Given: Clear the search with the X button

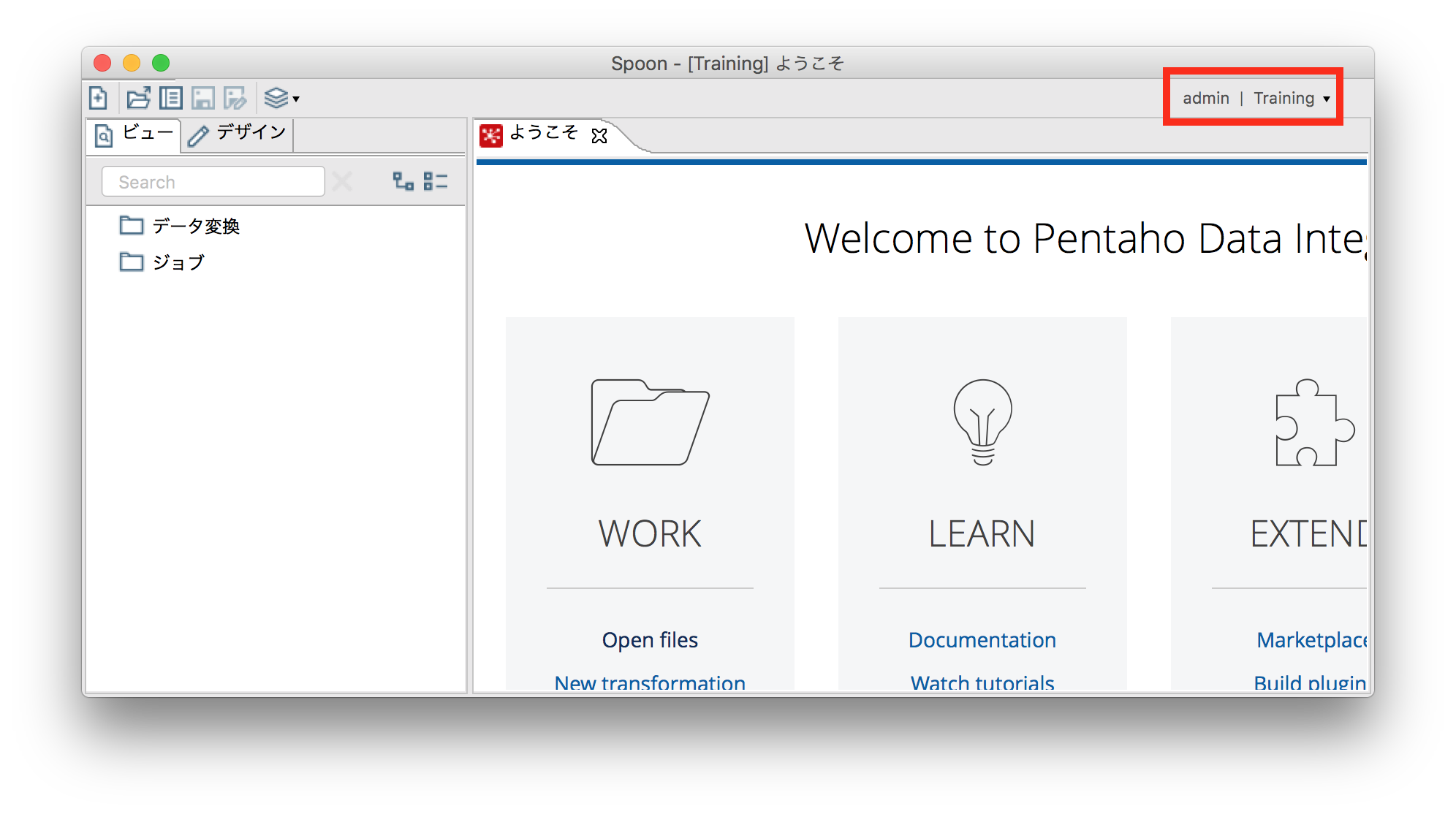Looking at the screenshot, I should point(342,181).
